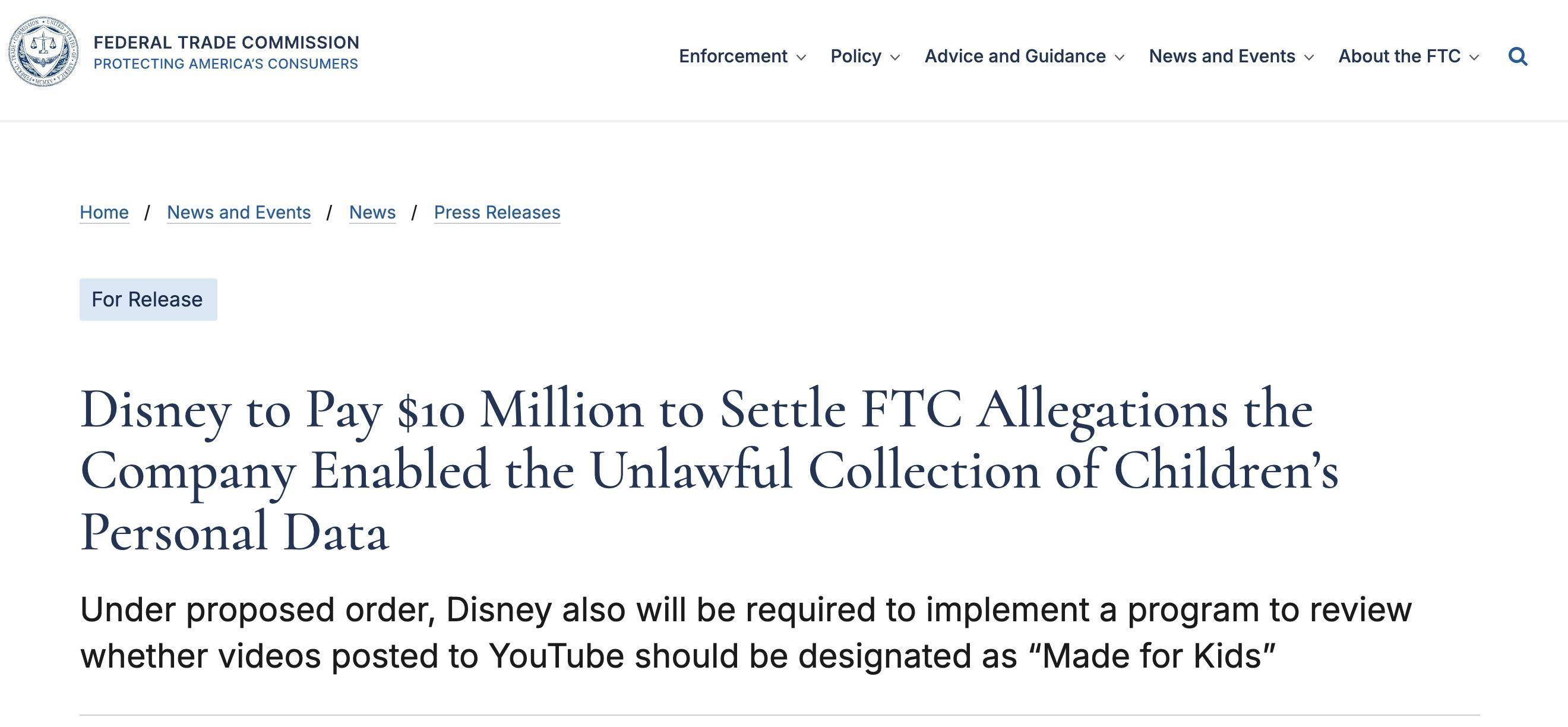Select Advice and Guidance menu label
This screenshot has height=727, width=1568.
click(1014, 56)
